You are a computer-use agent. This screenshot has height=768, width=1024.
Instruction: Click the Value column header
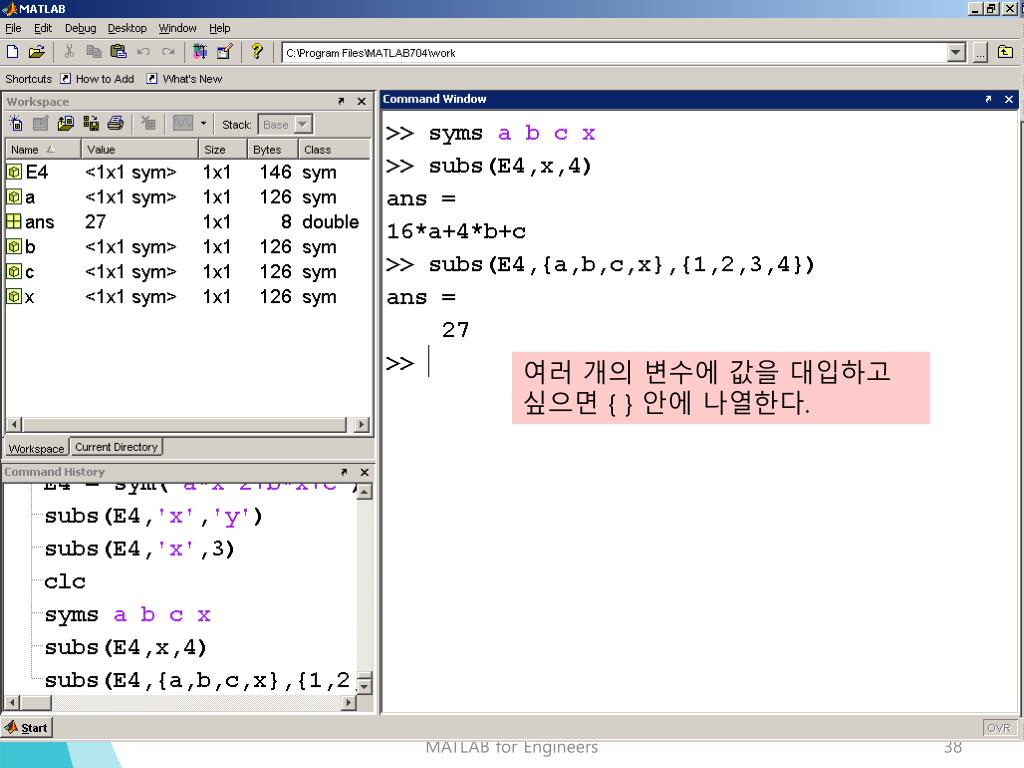(x=140, y=150)
